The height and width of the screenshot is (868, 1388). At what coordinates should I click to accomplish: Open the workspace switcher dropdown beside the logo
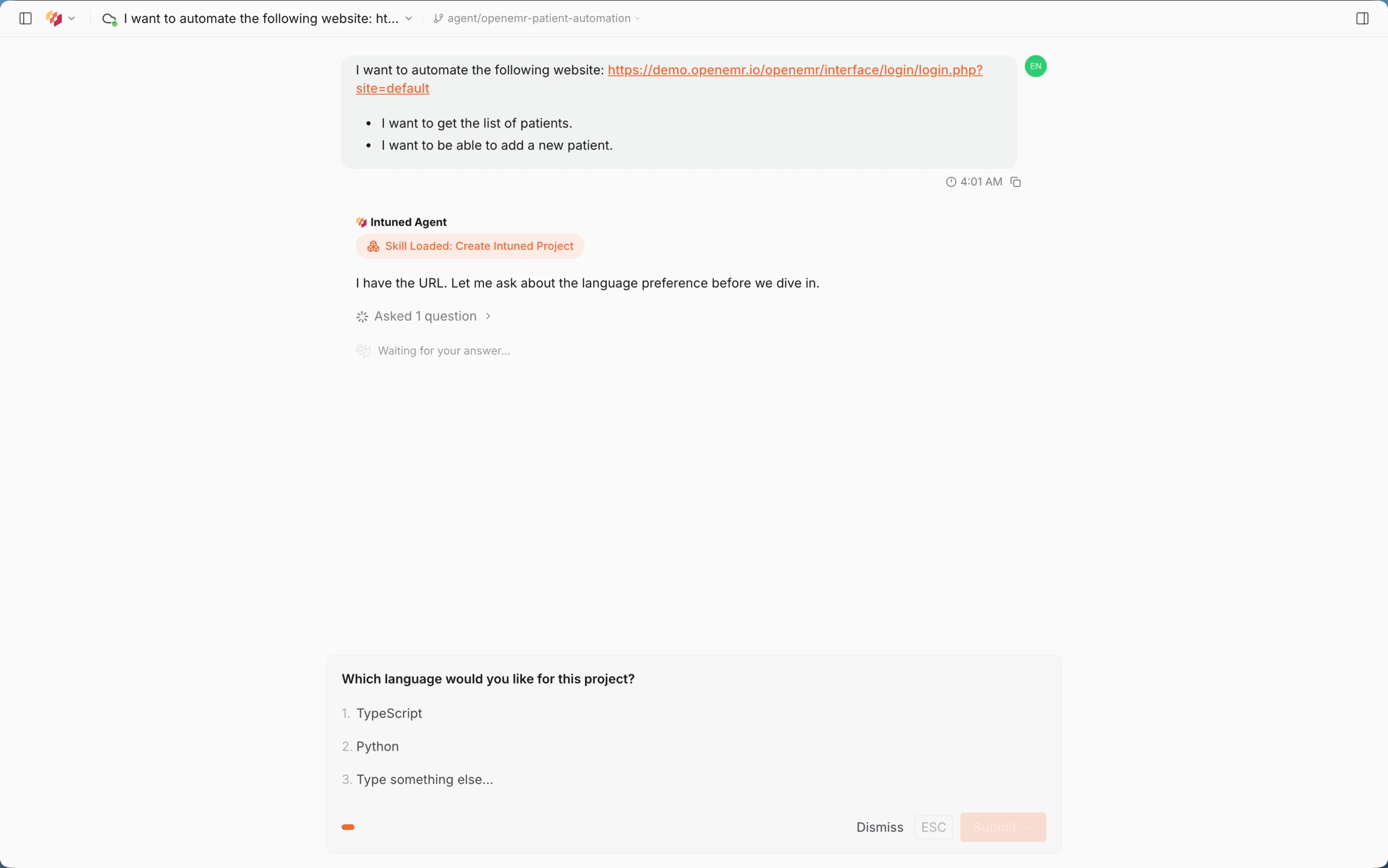72,18
